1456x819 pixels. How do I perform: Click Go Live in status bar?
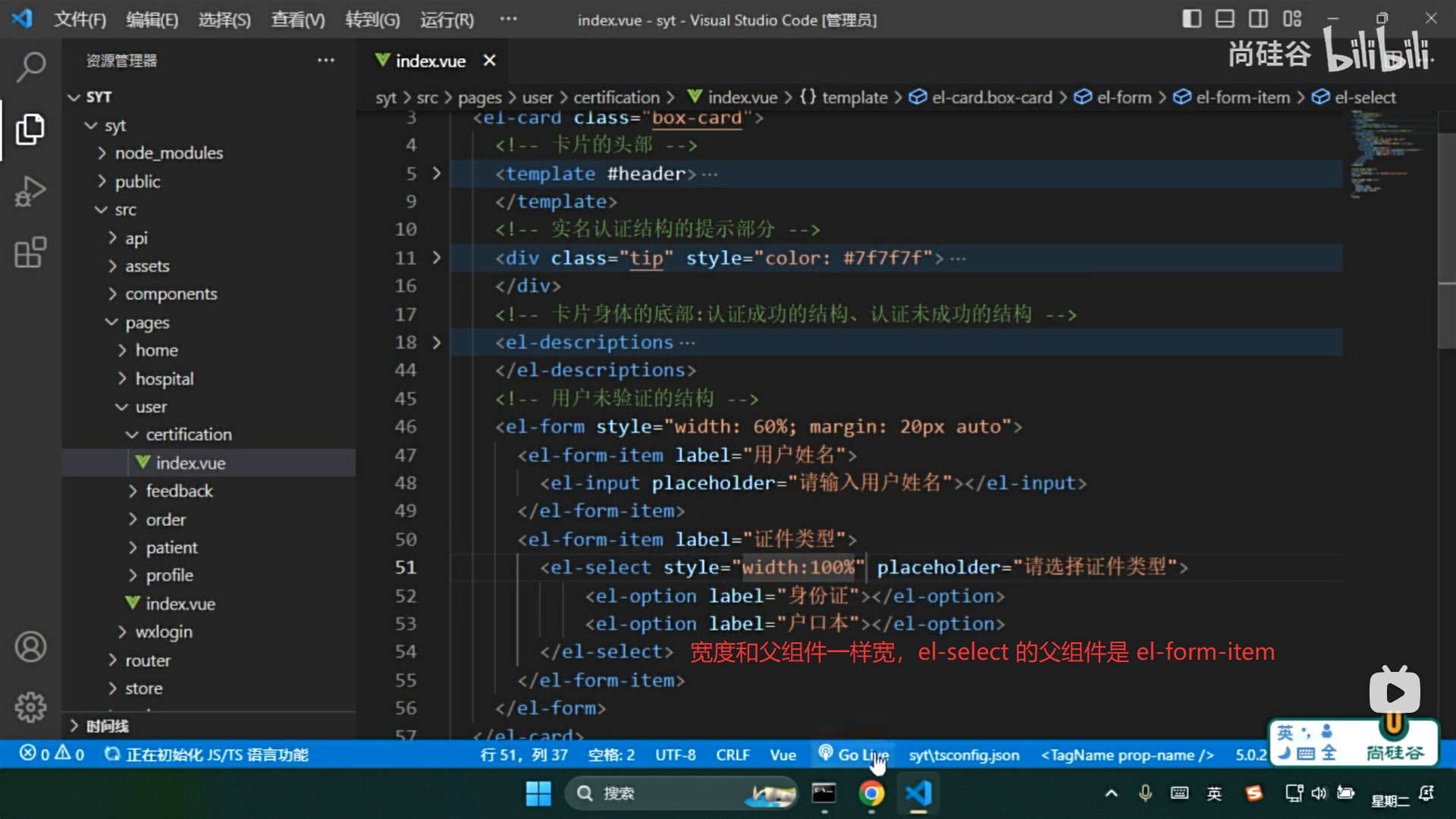852,755
